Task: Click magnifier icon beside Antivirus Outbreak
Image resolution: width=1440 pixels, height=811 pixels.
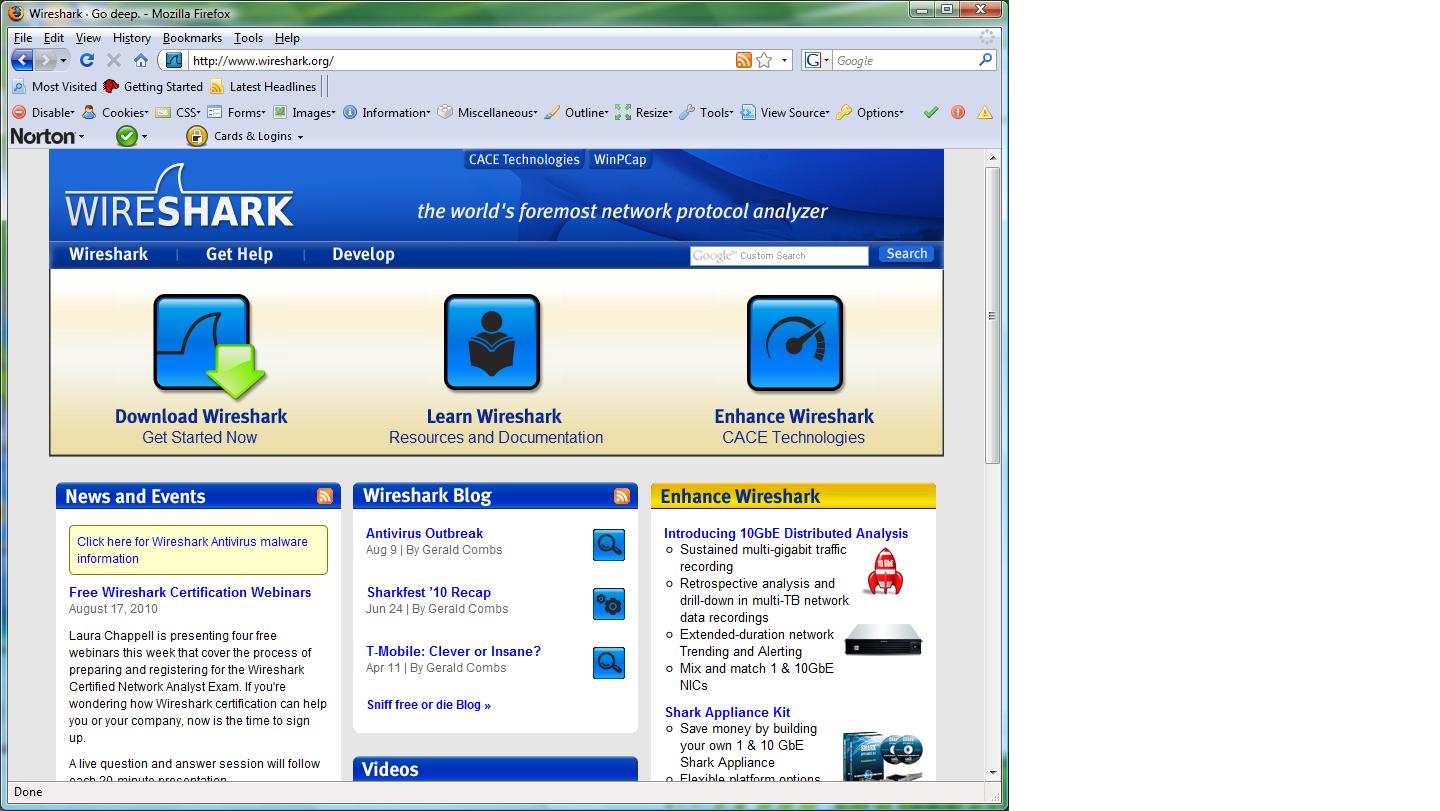Action: [x=609, y=544]
